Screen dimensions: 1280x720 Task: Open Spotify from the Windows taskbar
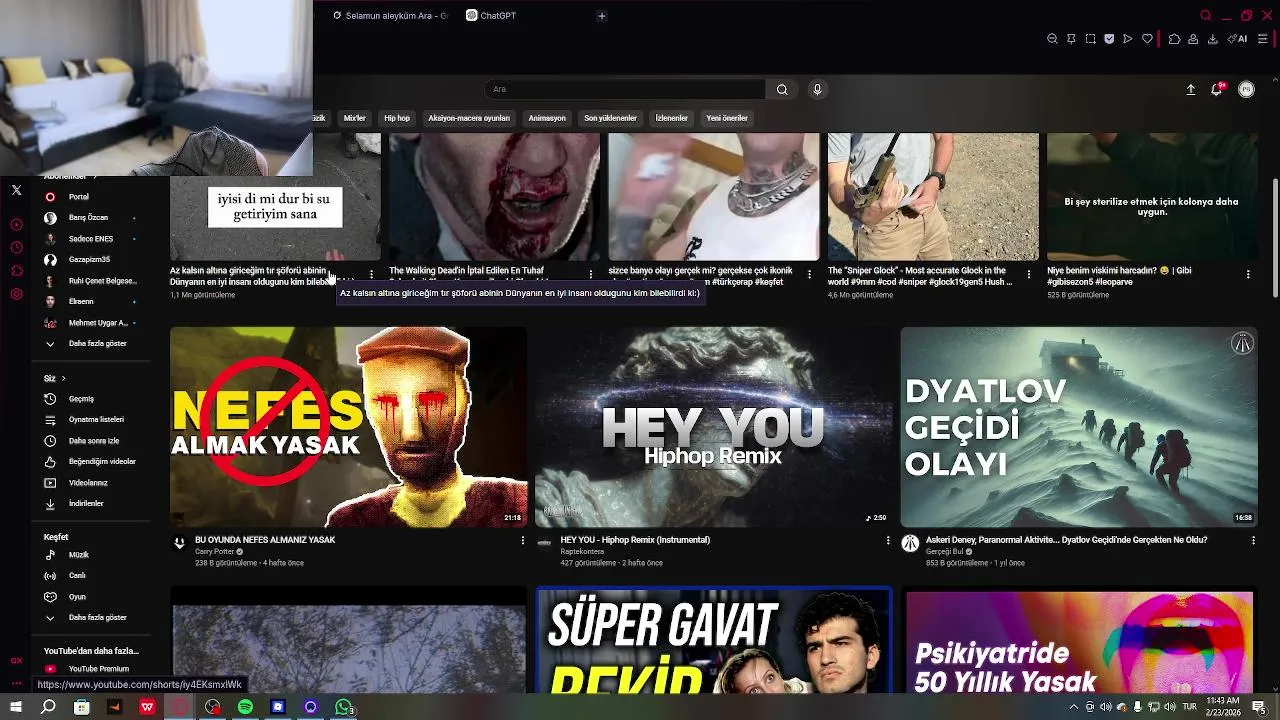[245, 707]
